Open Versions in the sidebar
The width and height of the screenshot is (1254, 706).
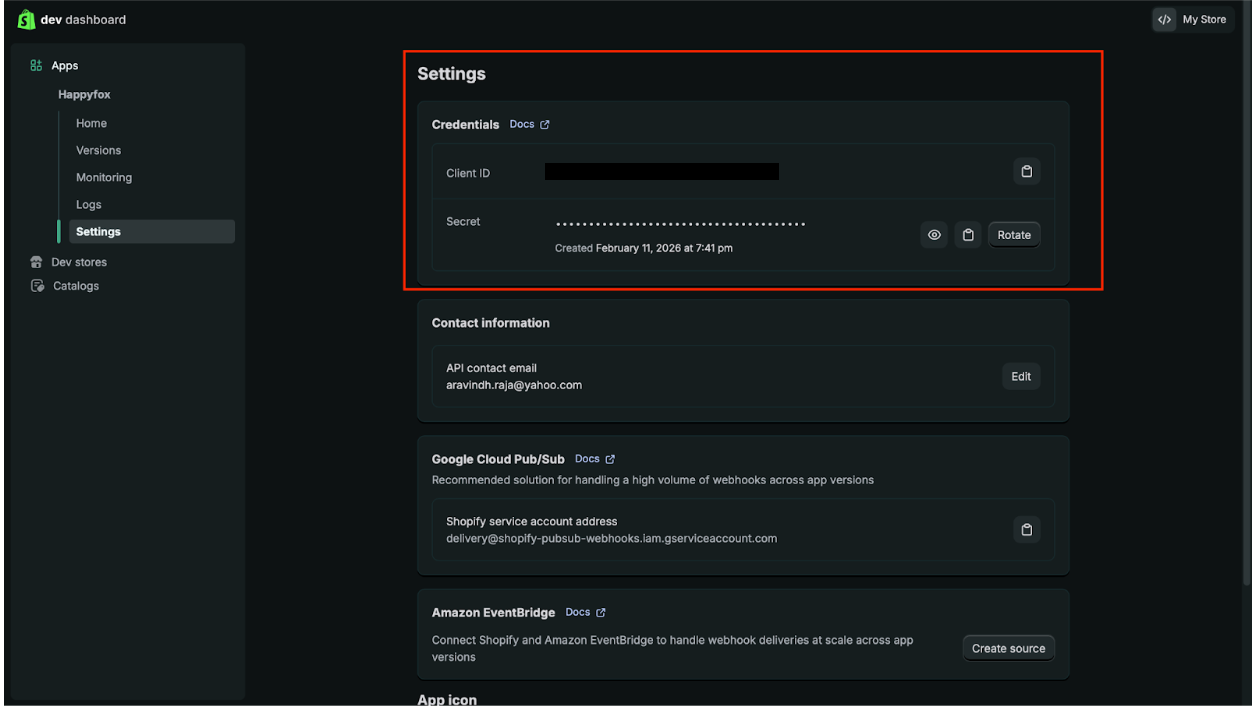click(x=98, y=150)
